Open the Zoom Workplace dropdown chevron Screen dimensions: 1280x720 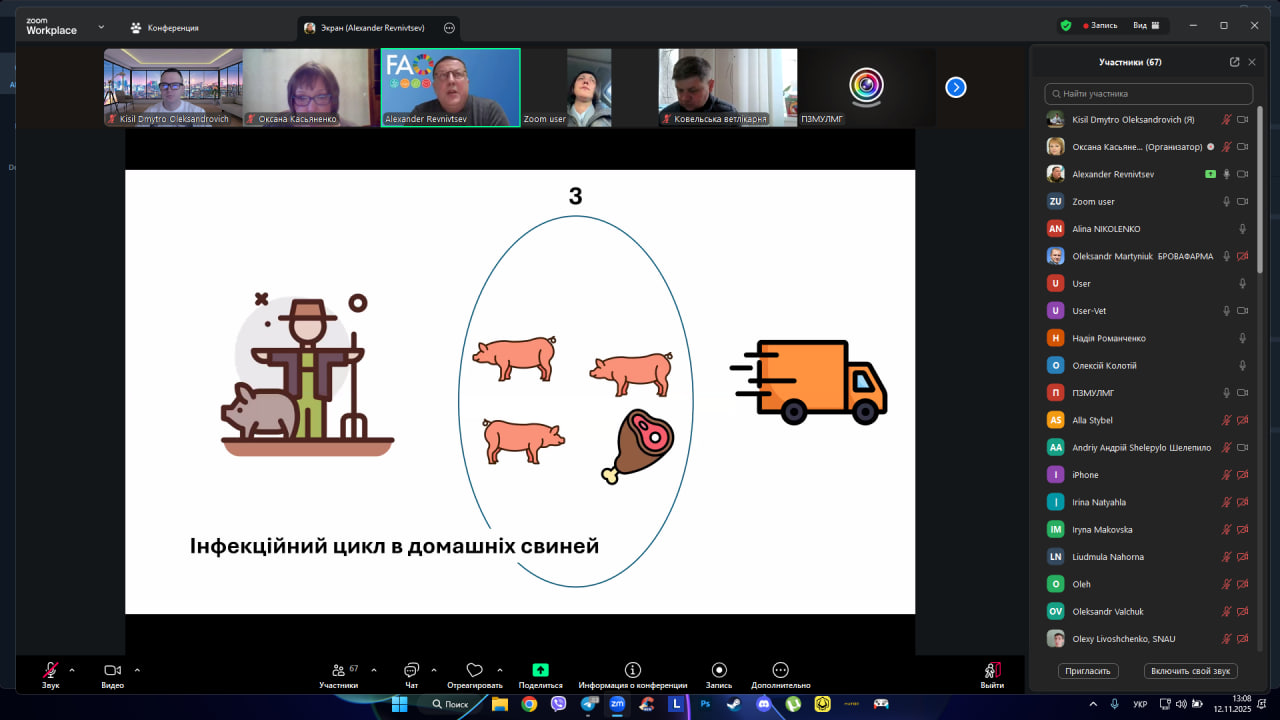coord(101,27)
